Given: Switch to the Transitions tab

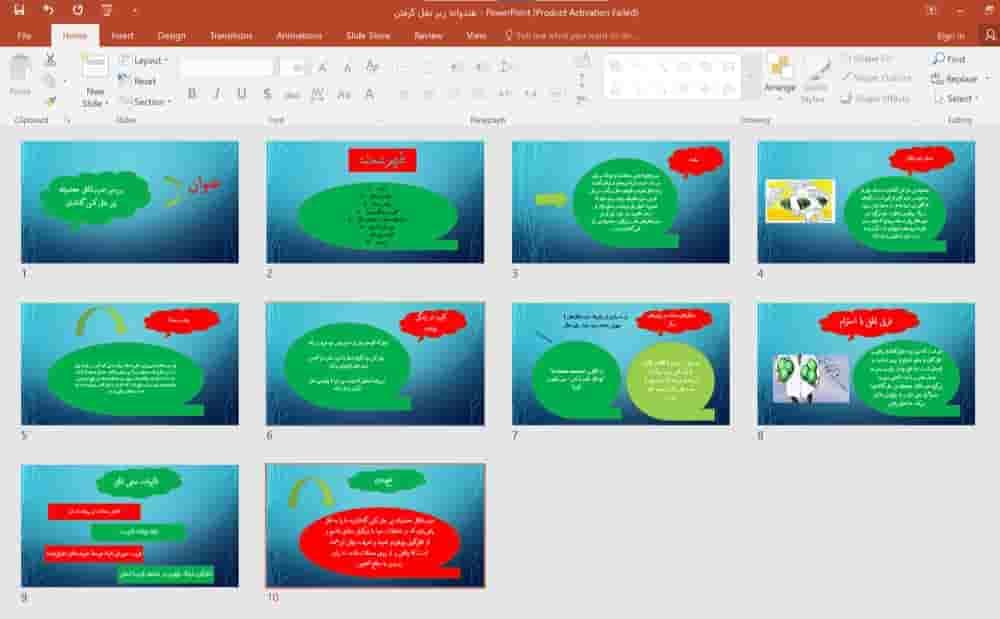Looking at the screenshot, I should coord(231,36).
